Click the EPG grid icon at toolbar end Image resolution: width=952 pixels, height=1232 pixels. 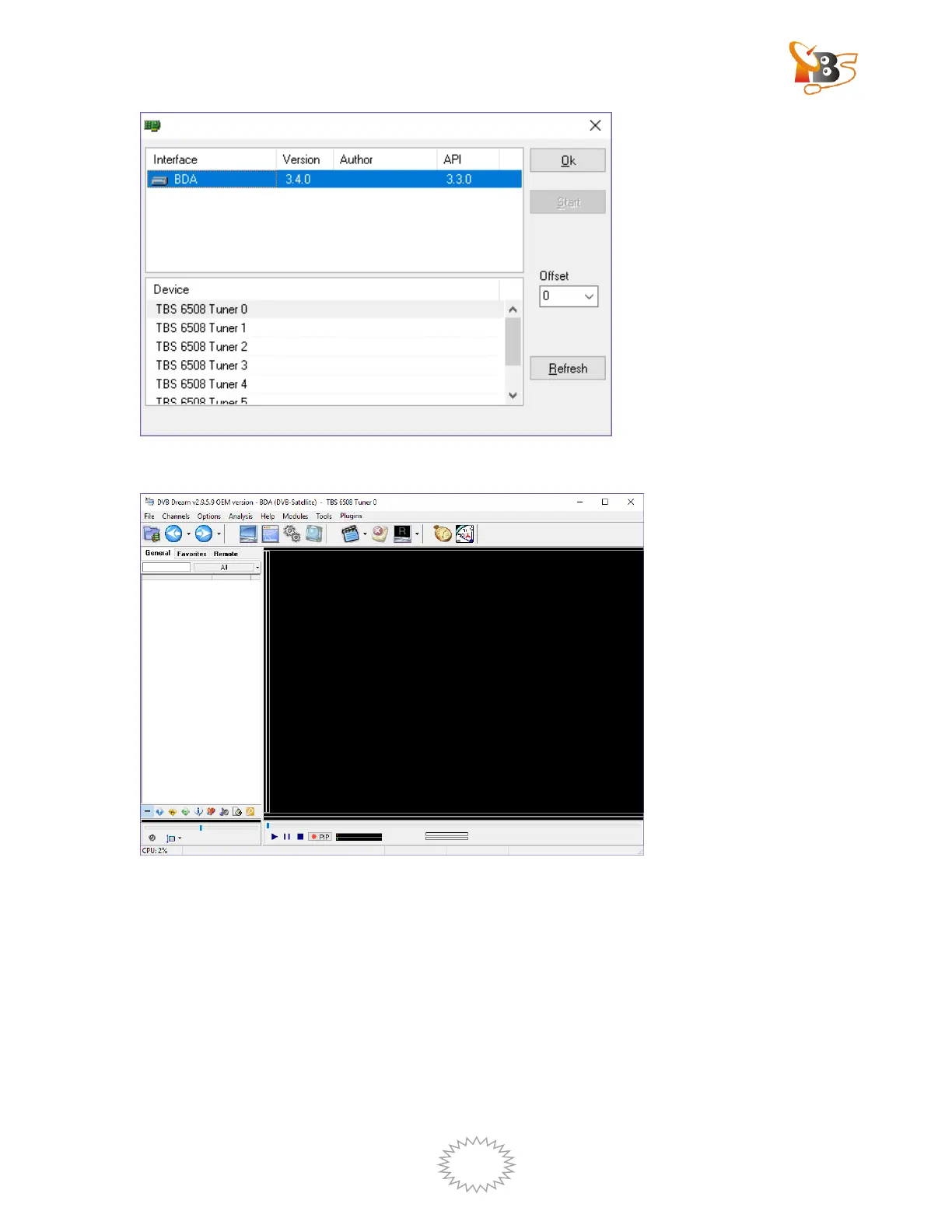[x=464, y=534]
